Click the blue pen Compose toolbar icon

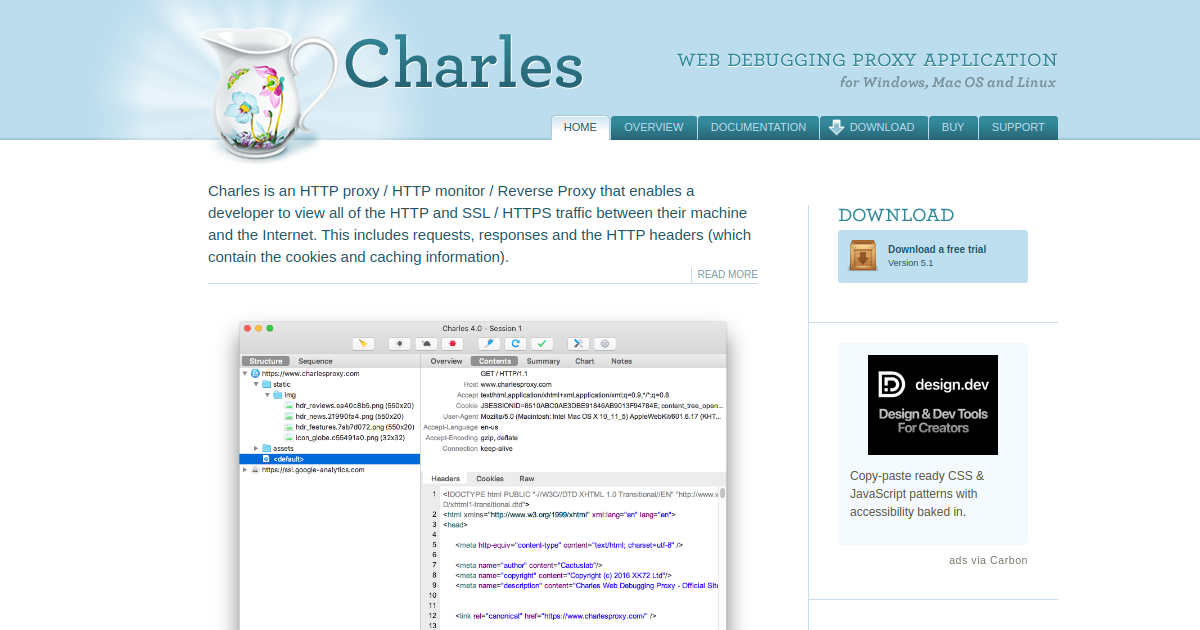pyautogui.click(x=489, y=343)
